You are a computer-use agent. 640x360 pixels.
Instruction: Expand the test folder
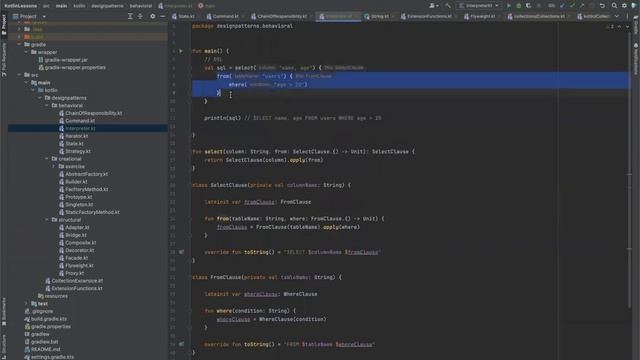pos(26,303)
